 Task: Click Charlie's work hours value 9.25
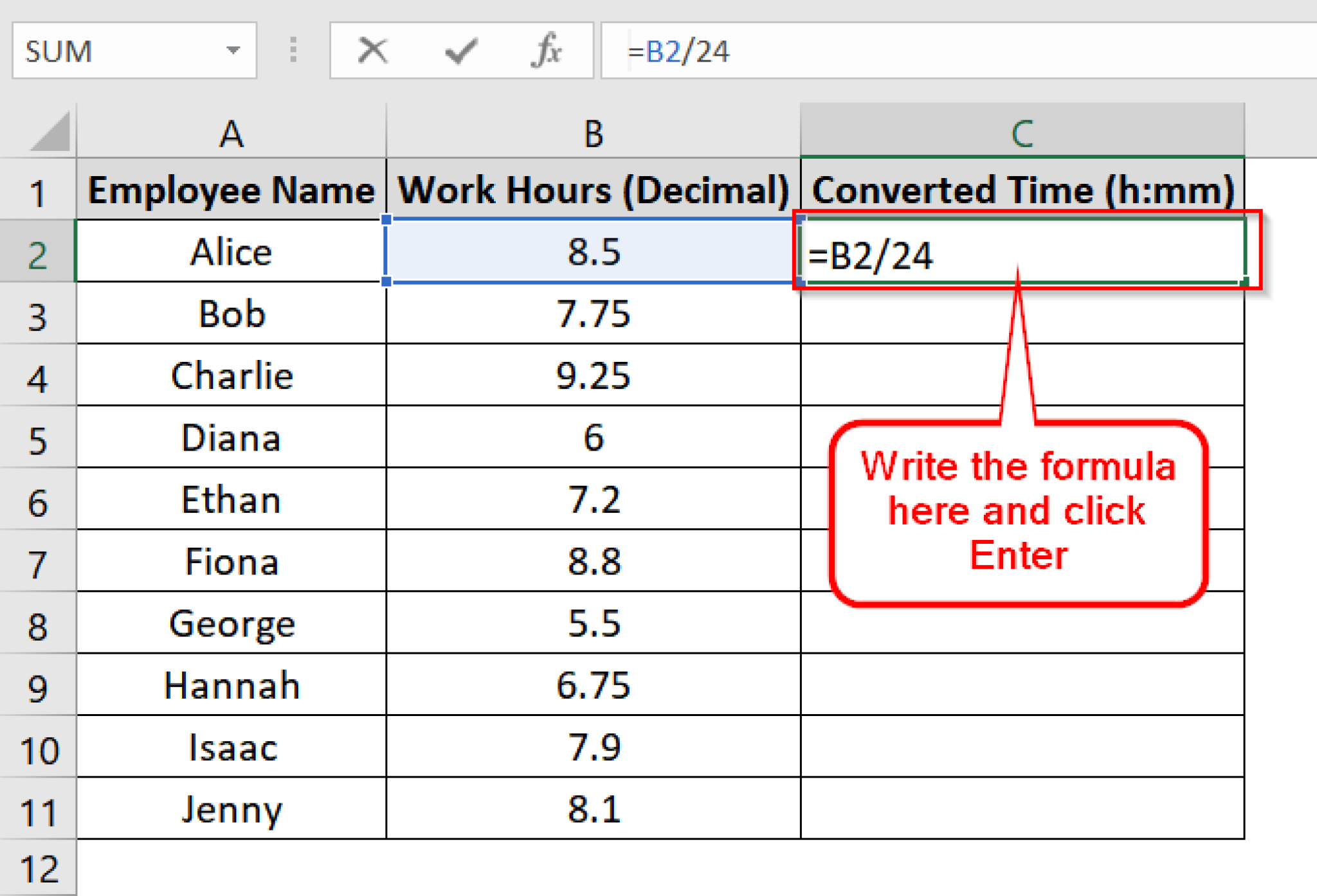[592, 376]
